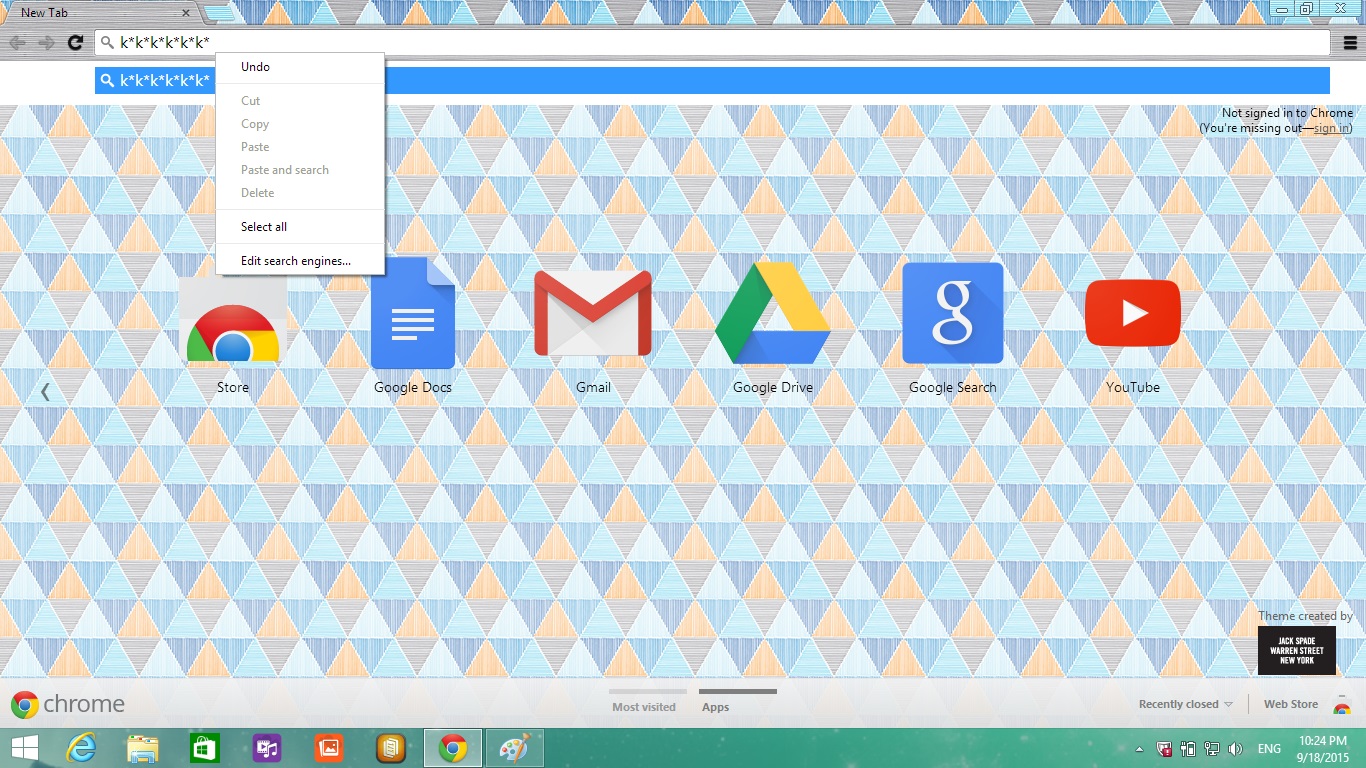Click inside the address bar
Viewport: 1366px width, 768px height.
(x=712, y=43)
